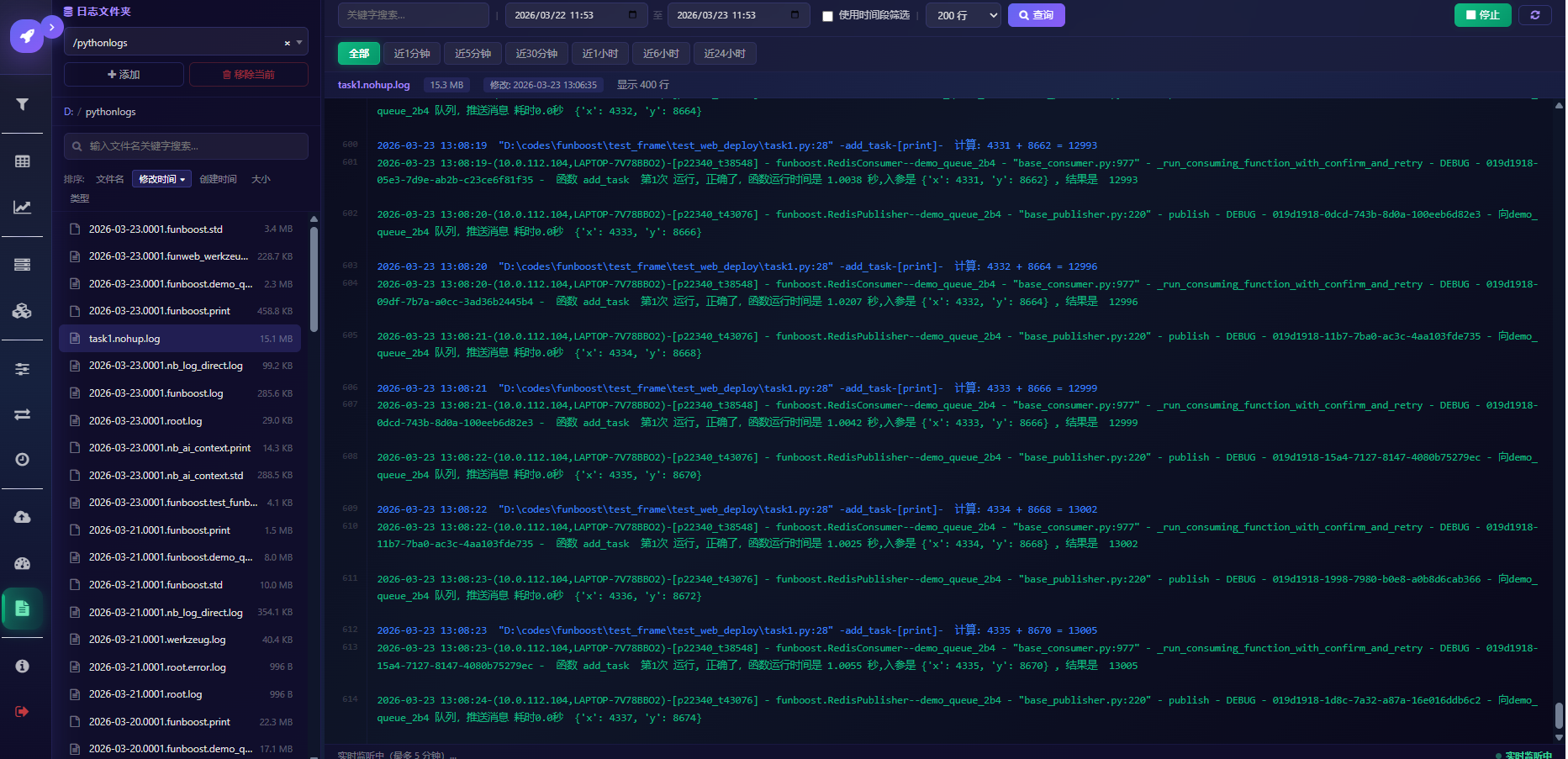Clear the /pythonlogs selection with the x

pyautogui.click(x=288, y=43)
